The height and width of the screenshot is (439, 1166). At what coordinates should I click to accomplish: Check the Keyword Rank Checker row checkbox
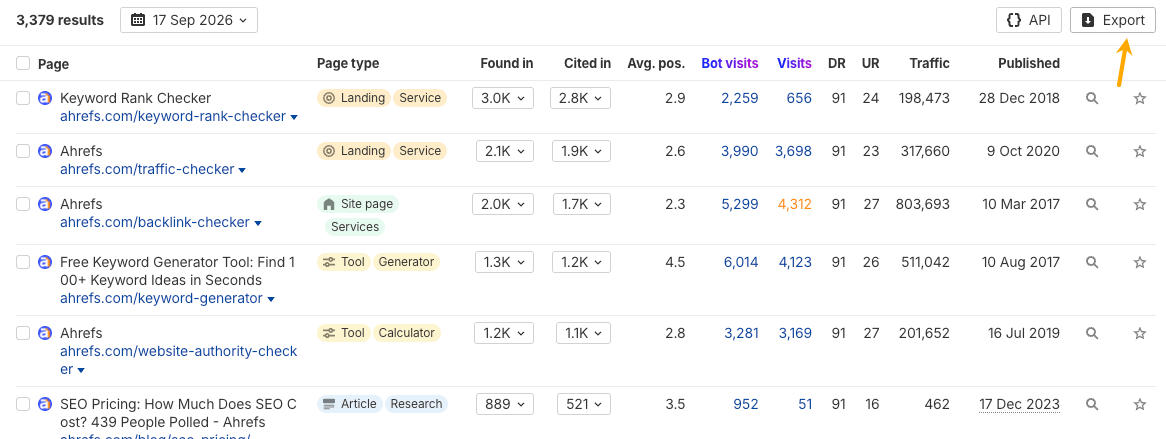(23, 98)
